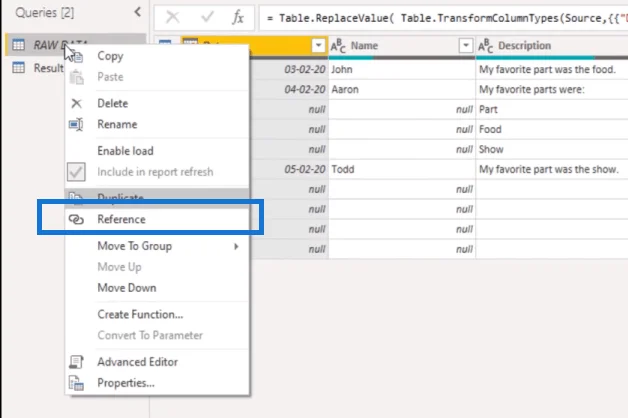Expand the Move To Group submenu

[236, 246]
